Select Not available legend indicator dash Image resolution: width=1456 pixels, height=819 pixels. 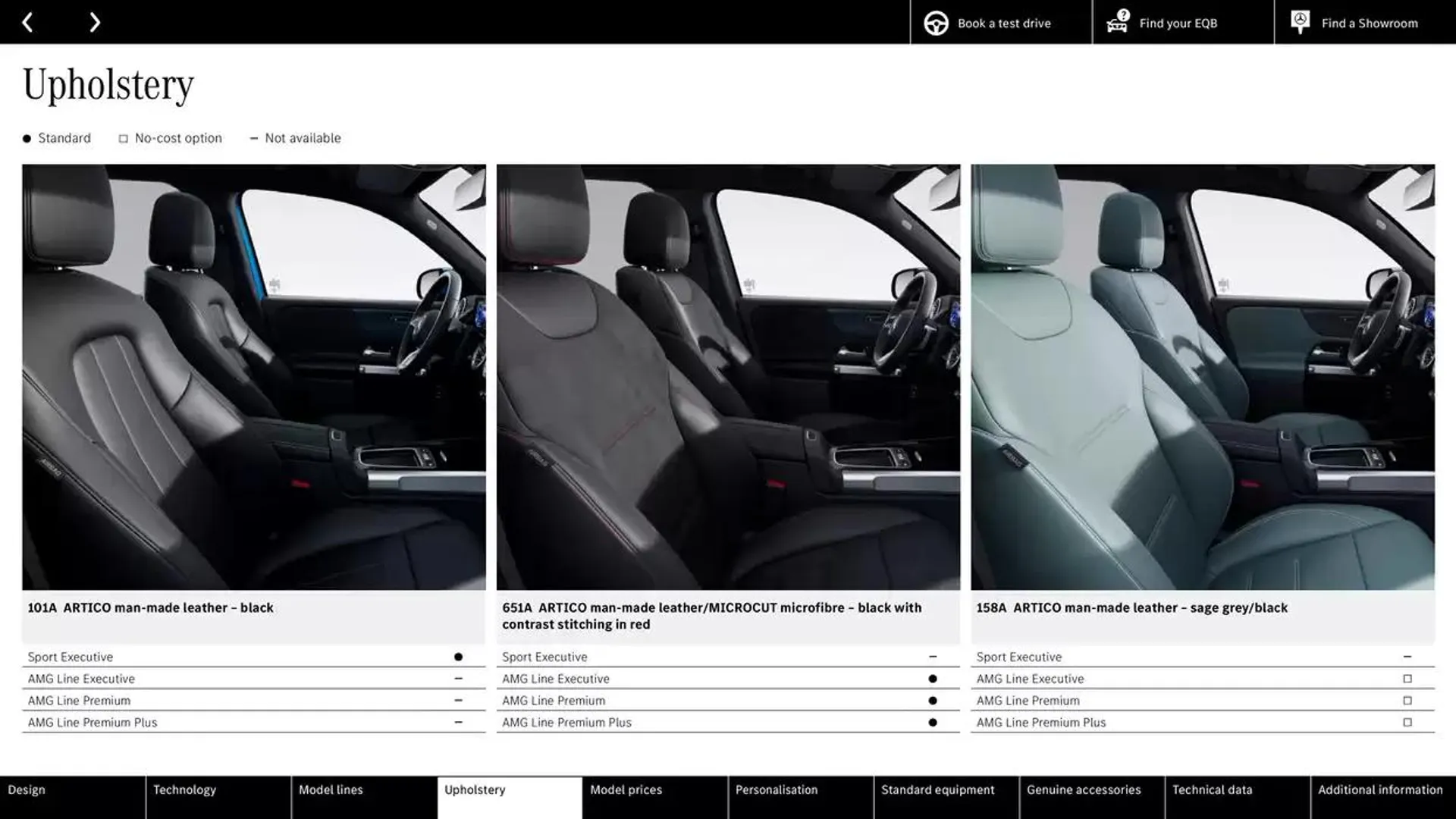(252, 138)
